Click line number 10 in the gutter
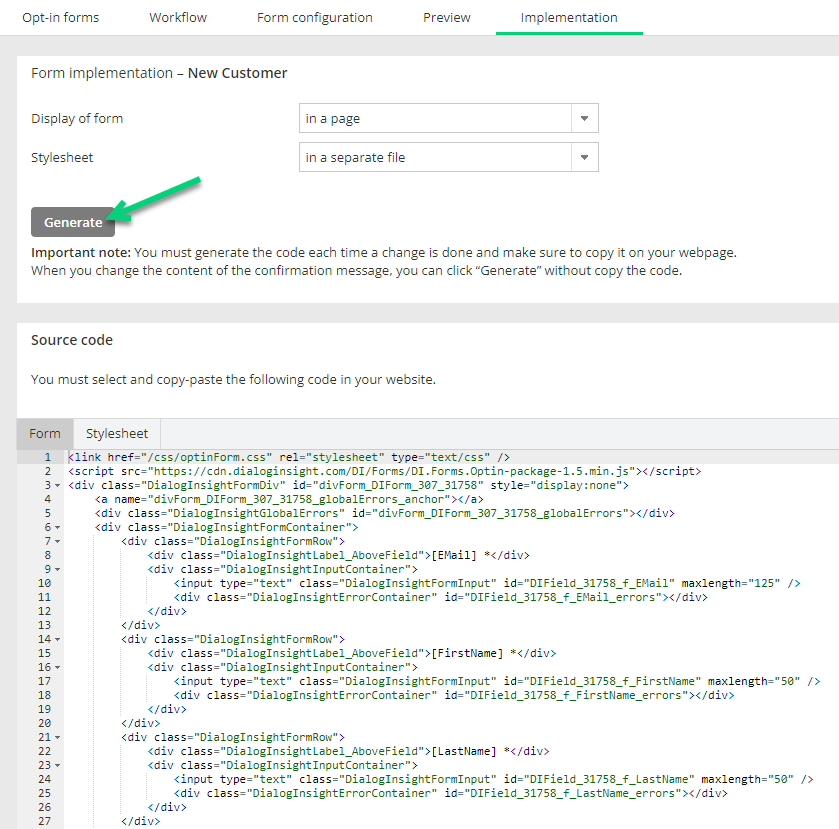This screenshot has width=839, height=829. pos(44,583)
